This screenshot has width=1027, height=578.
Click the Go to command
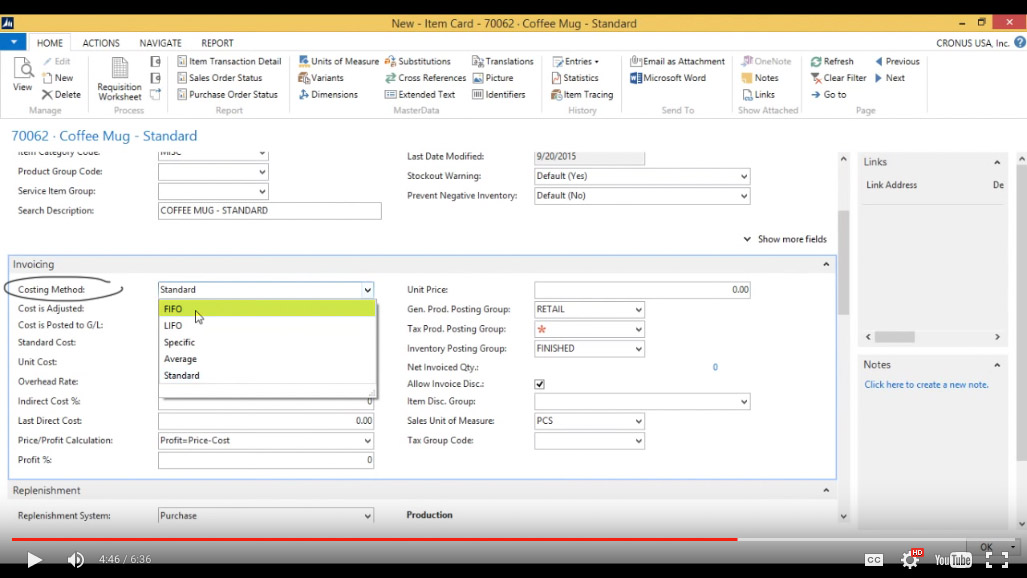(x=829, y=94)
